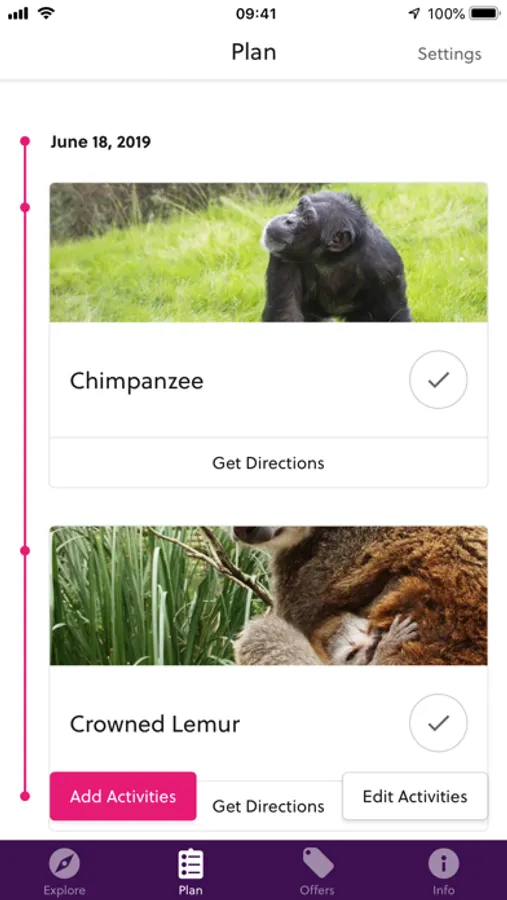This screenshot has width=507, height=900.
Task: Select the Crowned Lemur timeline marker dot
Action: coord(25,550)
